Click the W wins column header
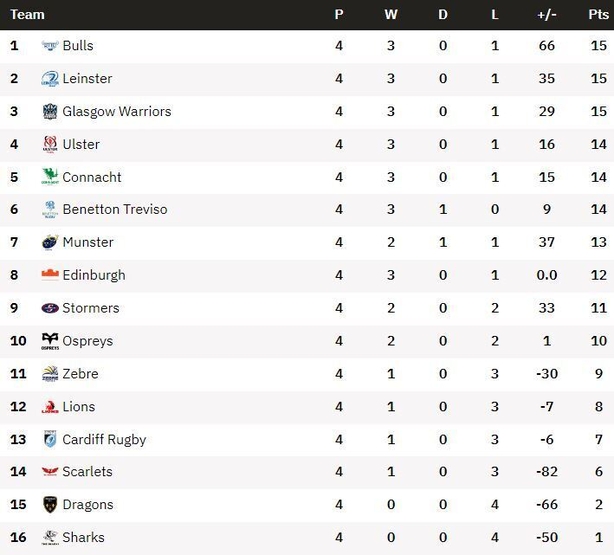The height and width of the screenshot is (555, 614). (391, 14)
